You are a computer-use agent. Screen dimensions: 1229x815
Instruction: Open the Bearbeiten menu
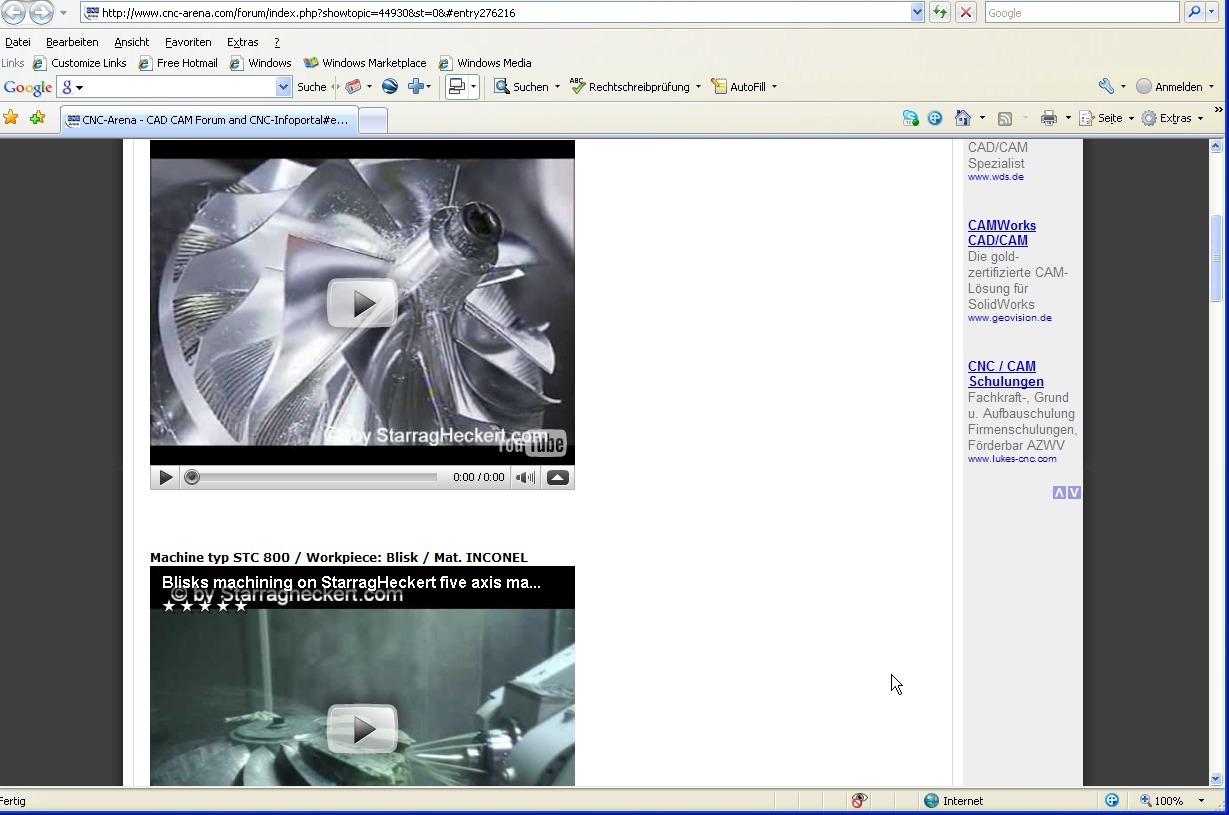coord(72,42)
